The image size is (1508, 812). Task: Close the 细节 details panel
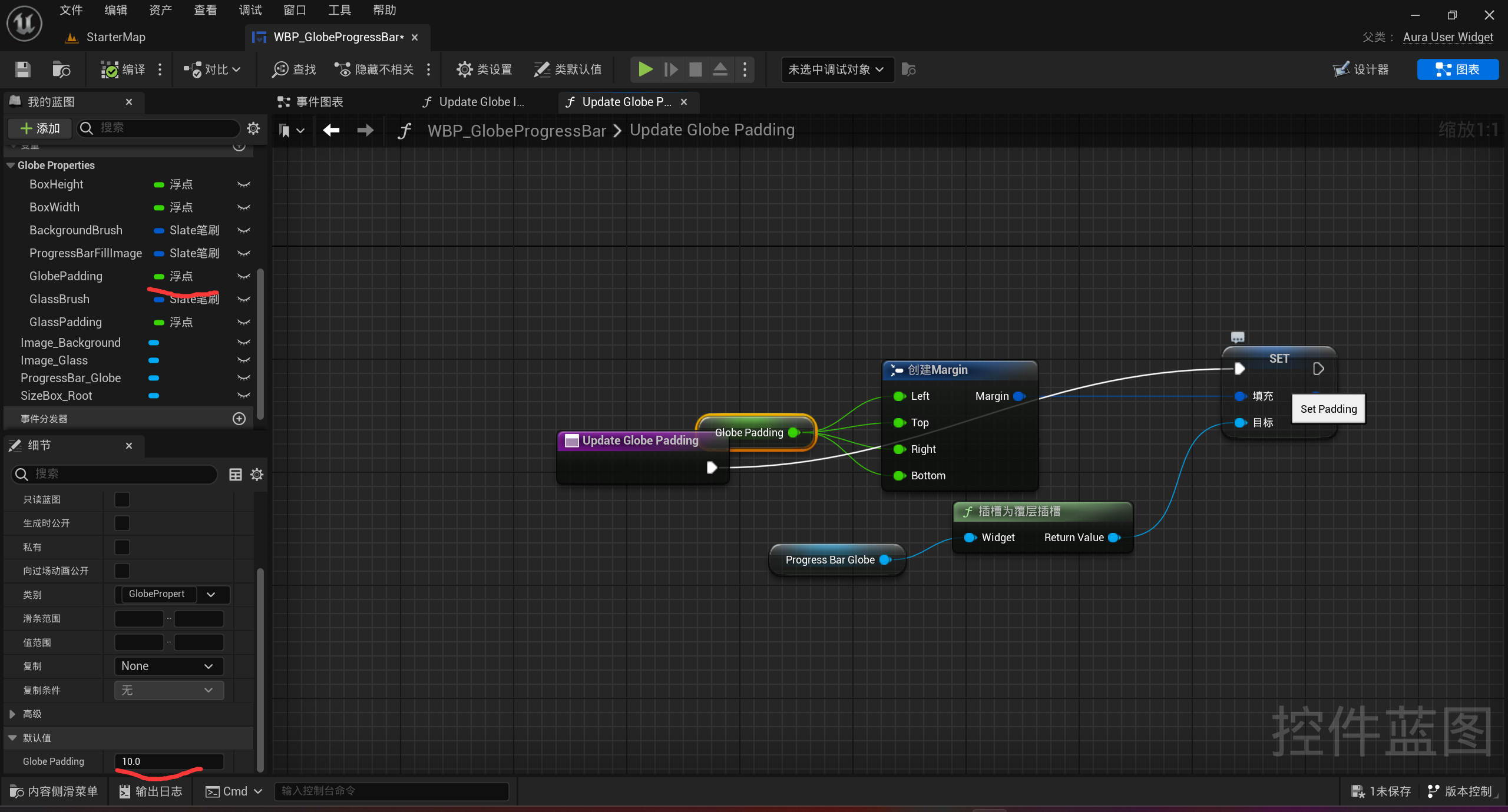129,446
